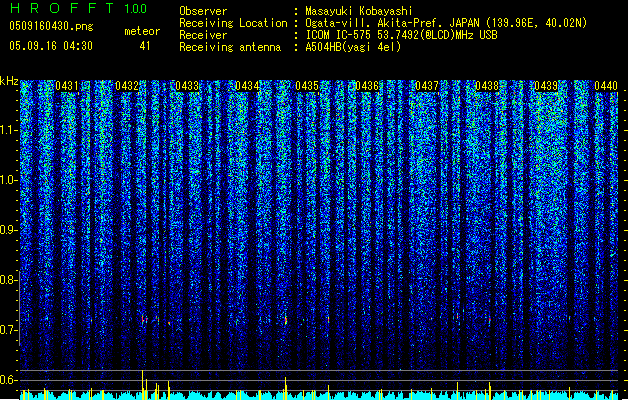The height and width of the screenshot is (400, 629).
Task: Click the 0.7 kHz axis tick label
Action: (9, 330)
